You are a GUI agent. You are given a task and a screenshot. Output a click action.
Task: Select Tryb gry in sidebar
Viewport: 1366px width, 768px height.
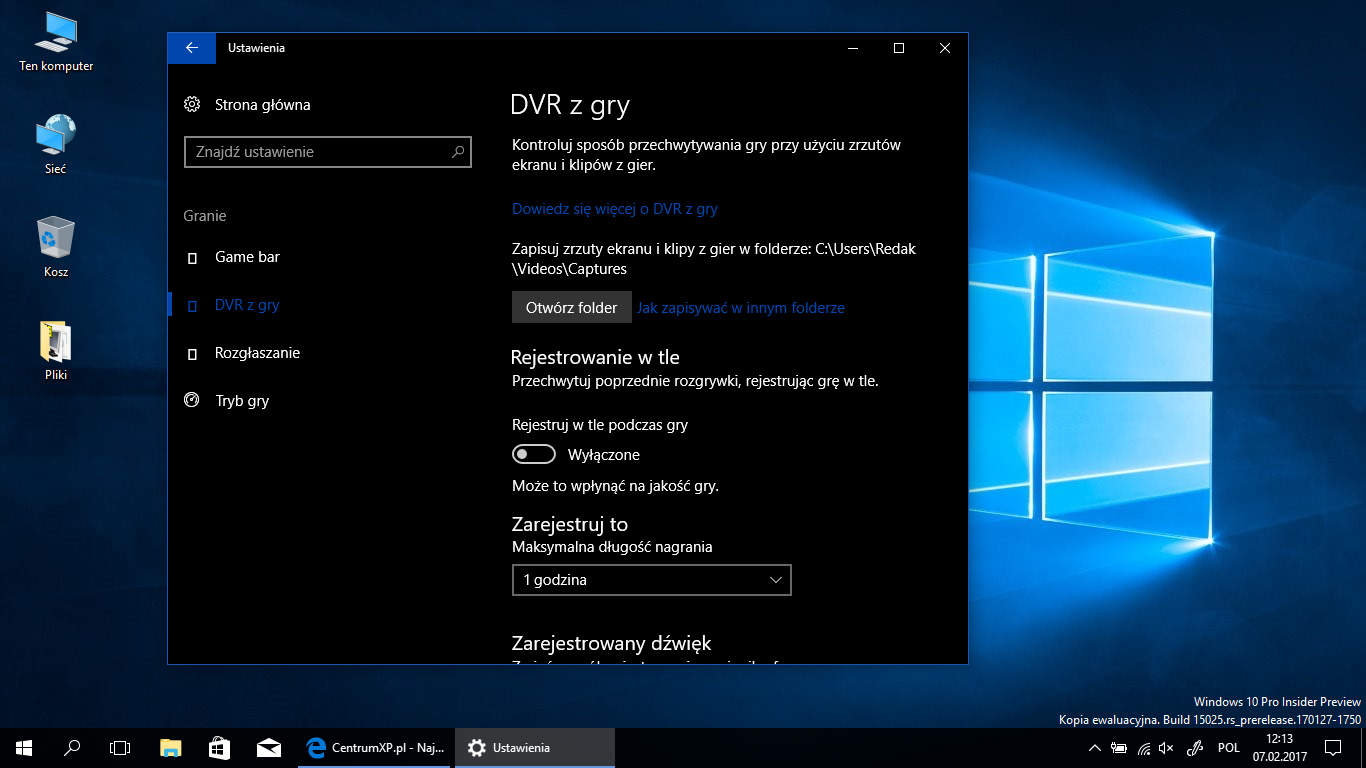[x=242, y=401]
